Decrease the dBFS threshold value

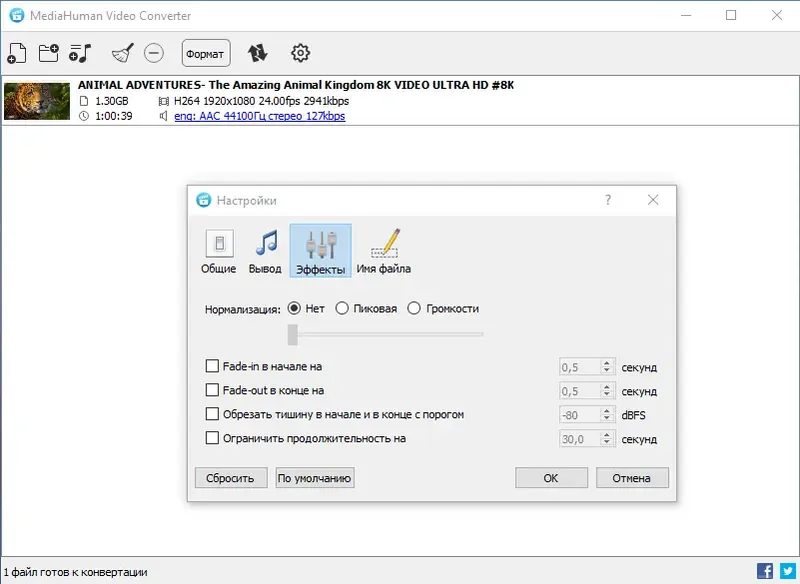click(x=607, y=418)
